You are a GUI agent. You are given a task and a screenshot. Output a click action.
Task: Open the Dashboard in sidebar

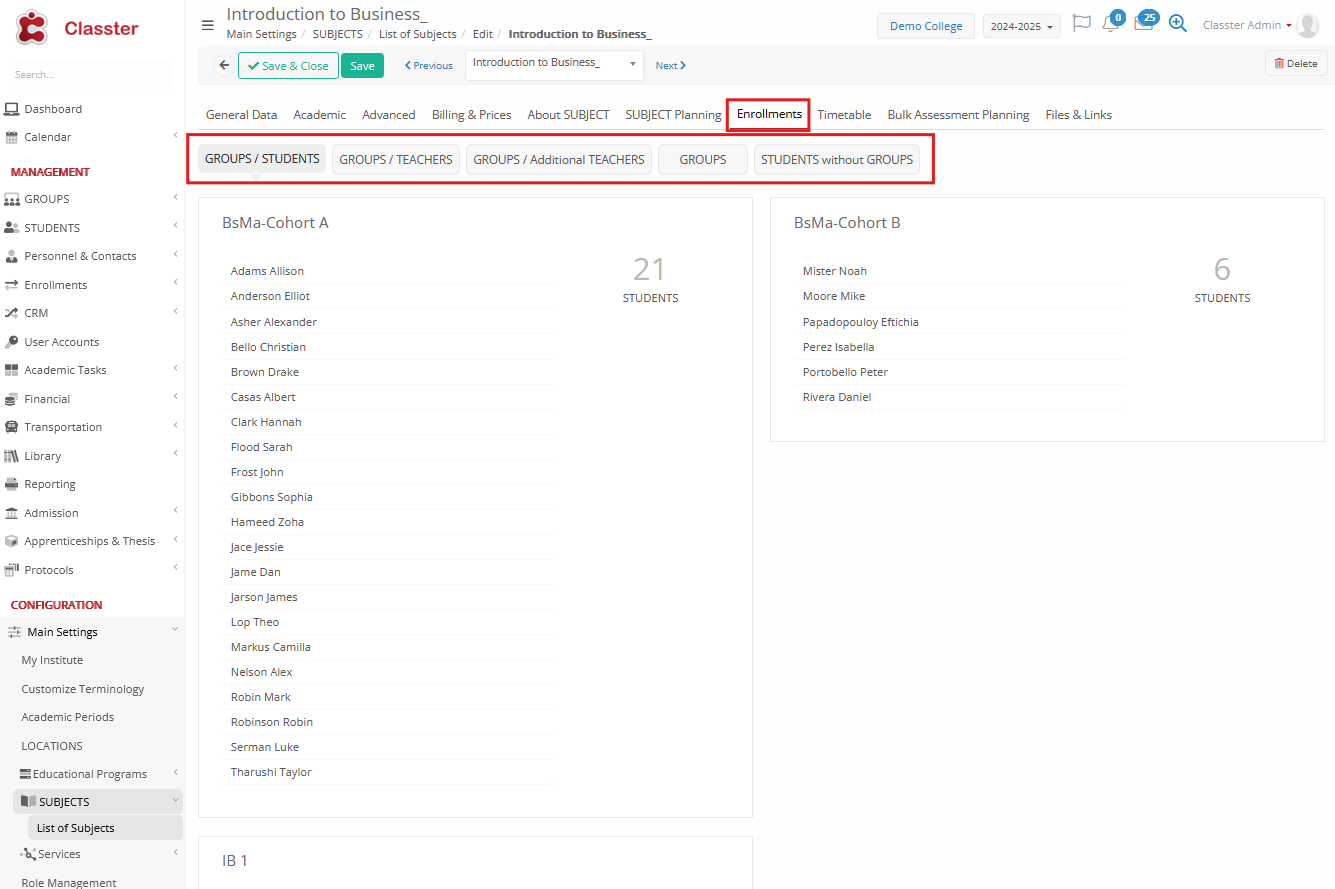53,109
